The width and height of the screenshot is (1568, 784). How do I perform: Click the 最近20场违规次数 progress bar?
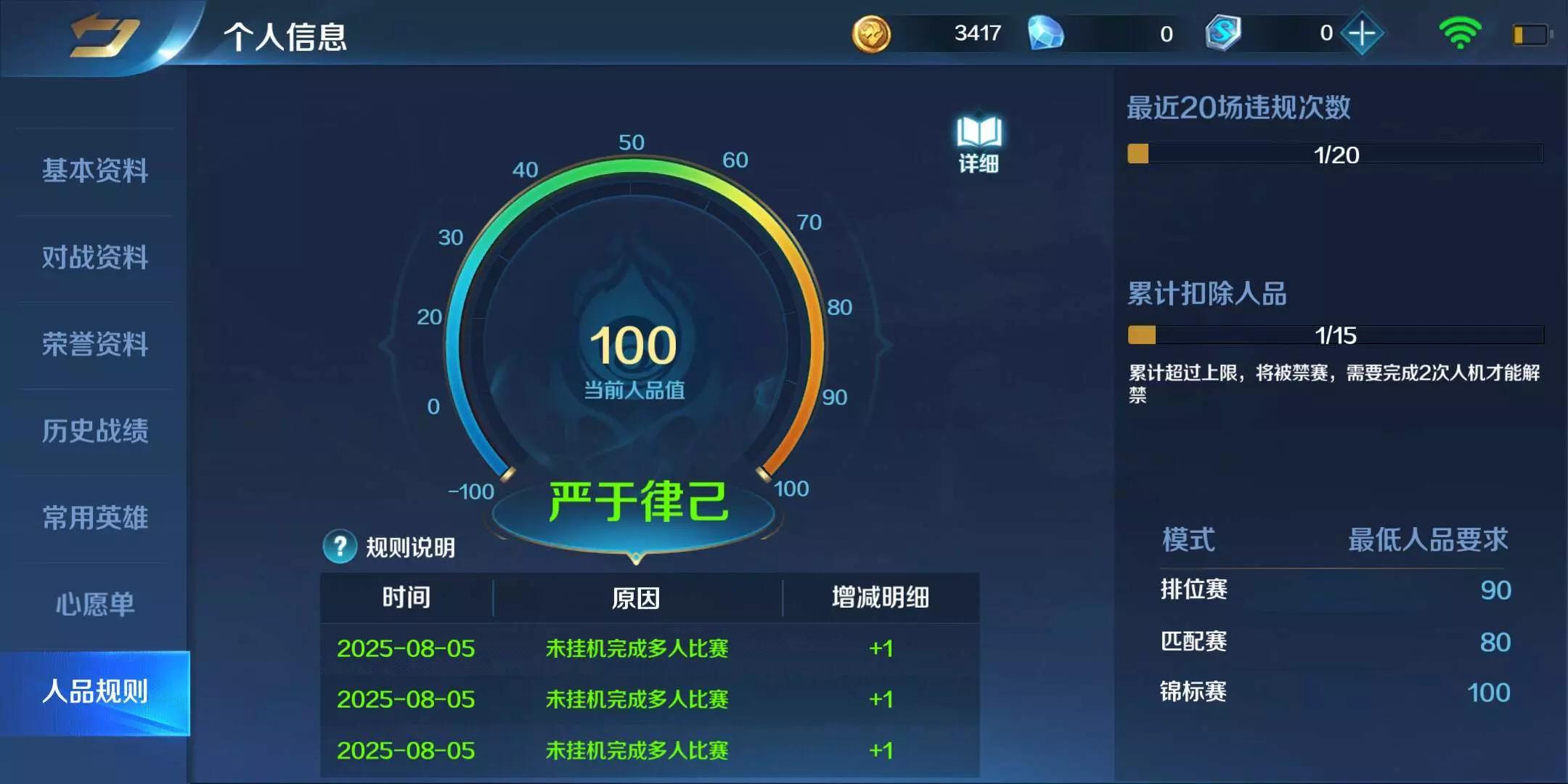[x=1334, y=154]
